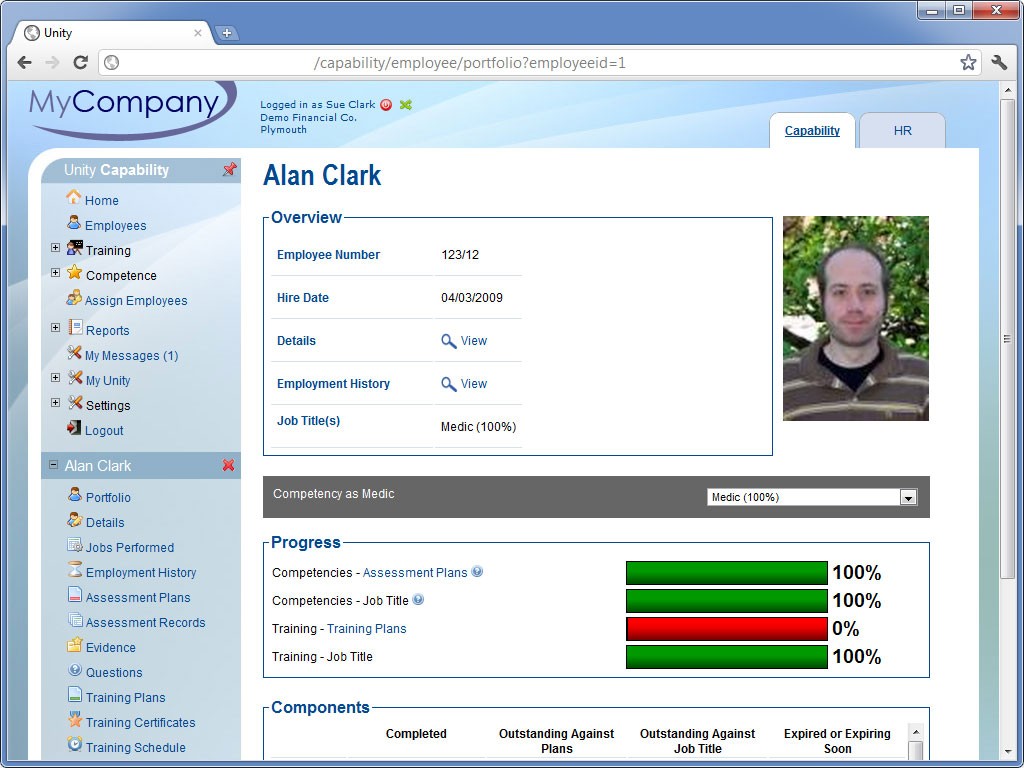This screenshot has height=768, width=1024.
Task: Expand the Training tree node
Action: [x=56, y=248]
